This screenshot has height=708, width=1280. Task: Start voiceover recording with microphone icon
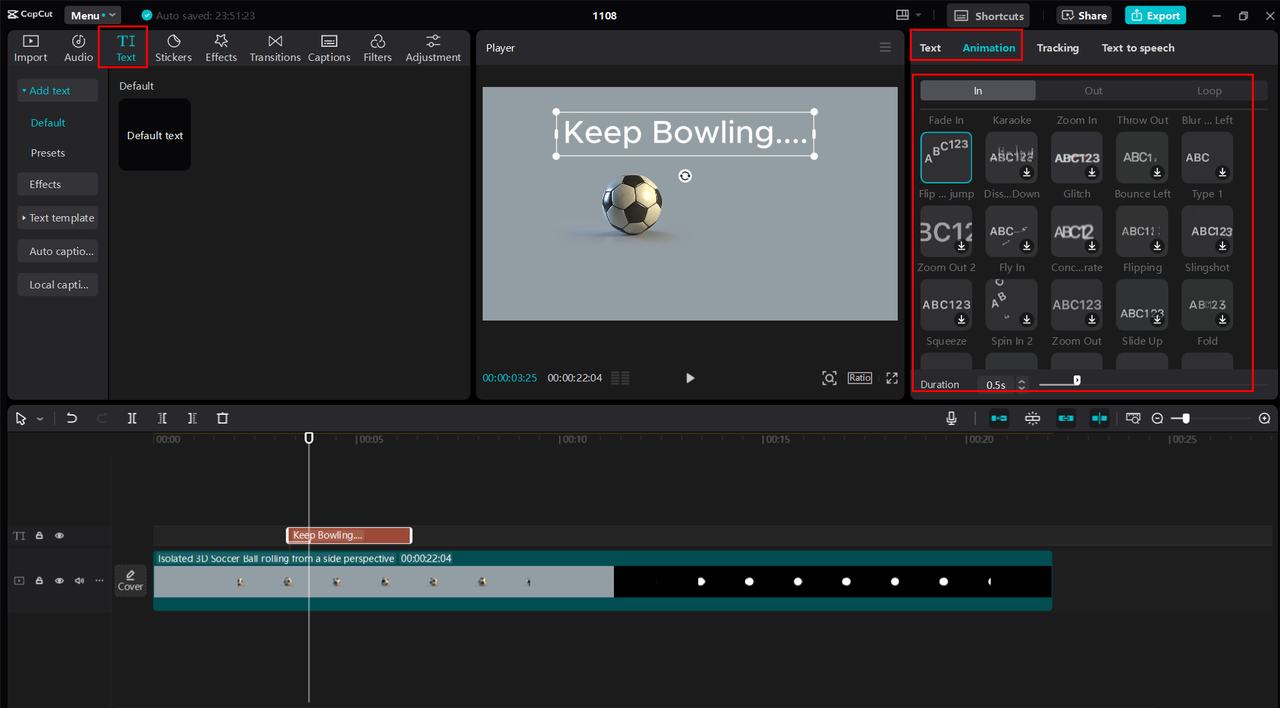(951, 418)
